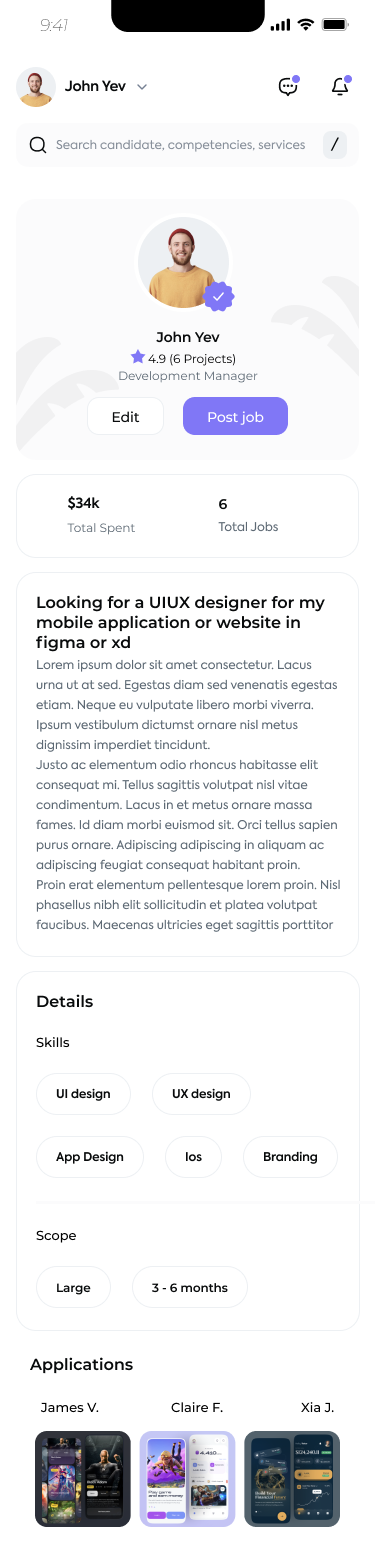Screen dimensions: 375x1561
Task: Choose the Large scope chip
Action: [x=73, y=1288]
